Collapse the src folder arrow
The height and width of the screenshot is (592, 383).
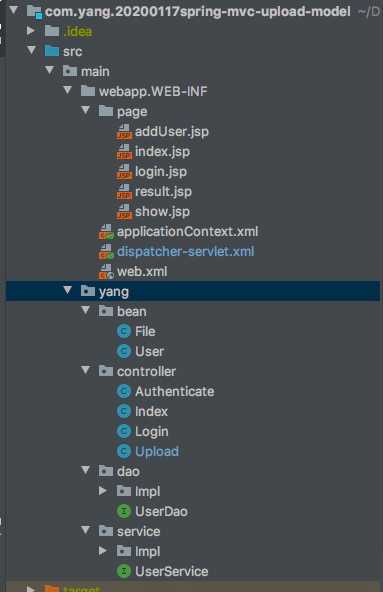point(32,50)
